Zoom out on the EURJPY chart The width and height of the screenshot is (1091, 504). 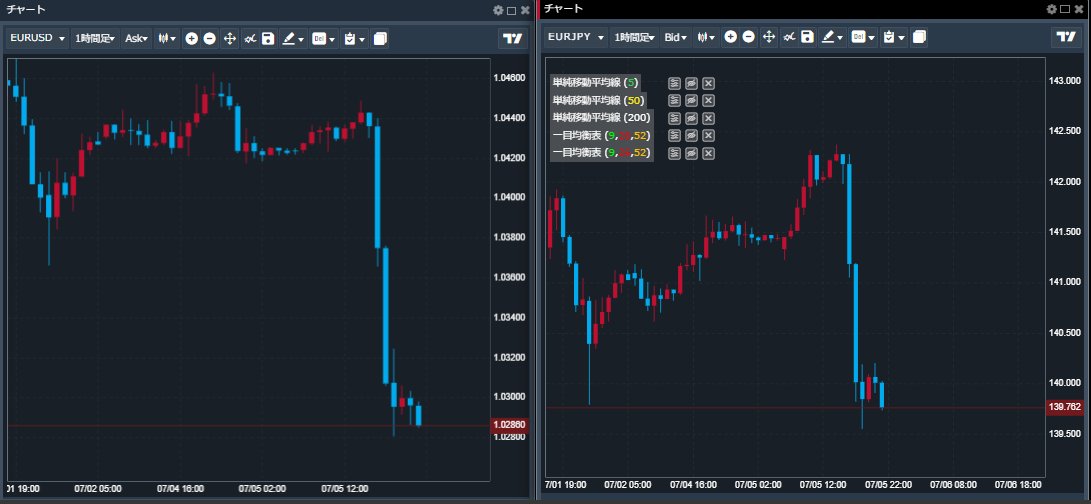point(748,38)
